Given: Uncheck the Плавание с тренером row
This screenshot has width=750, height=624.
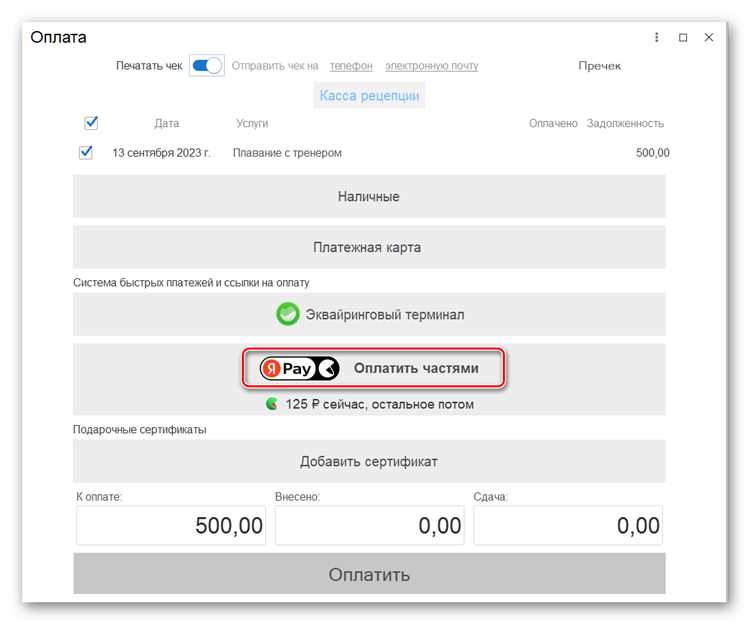Looking at the screenshot, I should 86,153.
